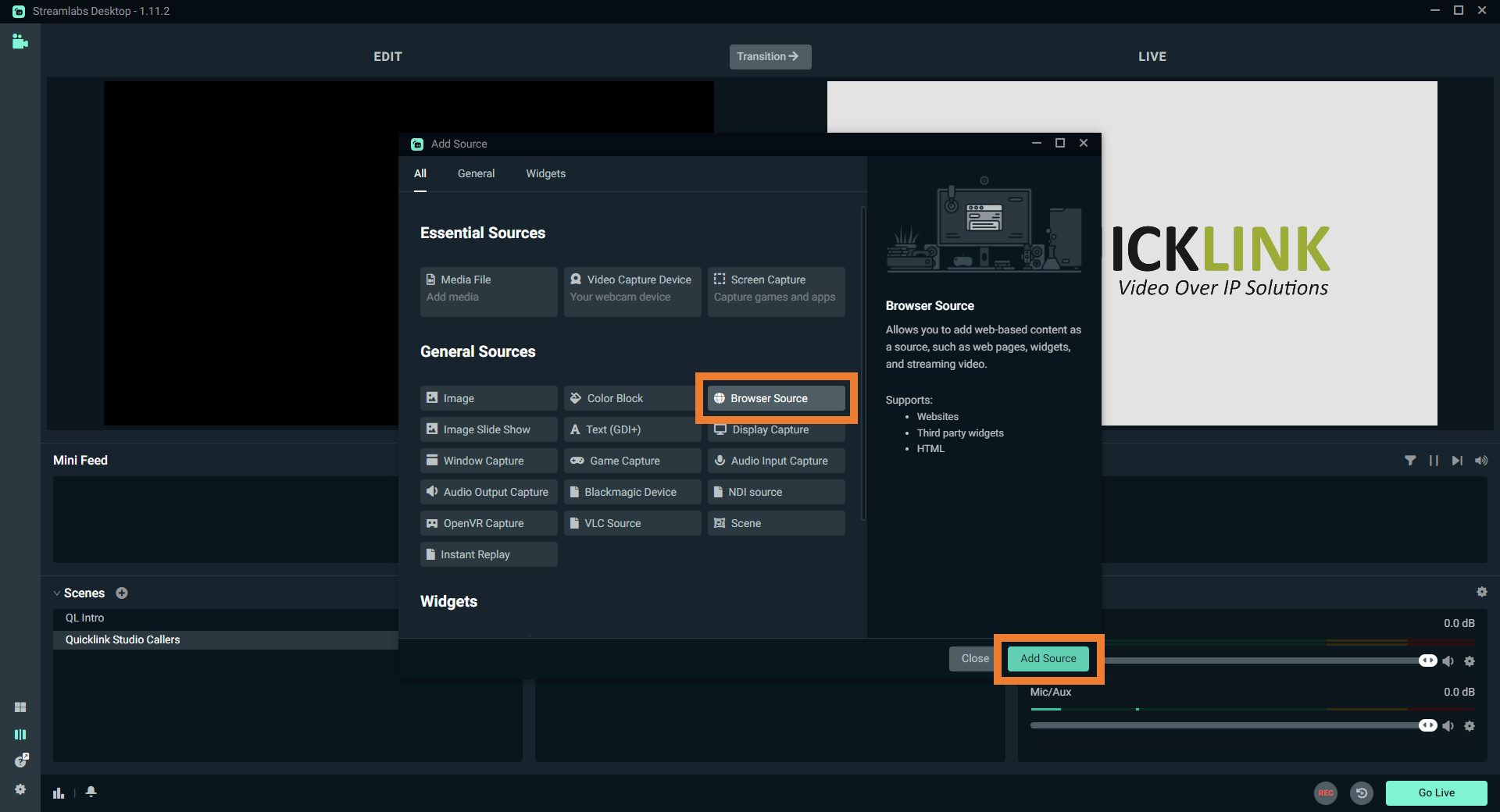Image resolution: width=1500 pixels, height=812 pixels.
Task: Select the Text (GDI+) source
Action: coord(633,429)
